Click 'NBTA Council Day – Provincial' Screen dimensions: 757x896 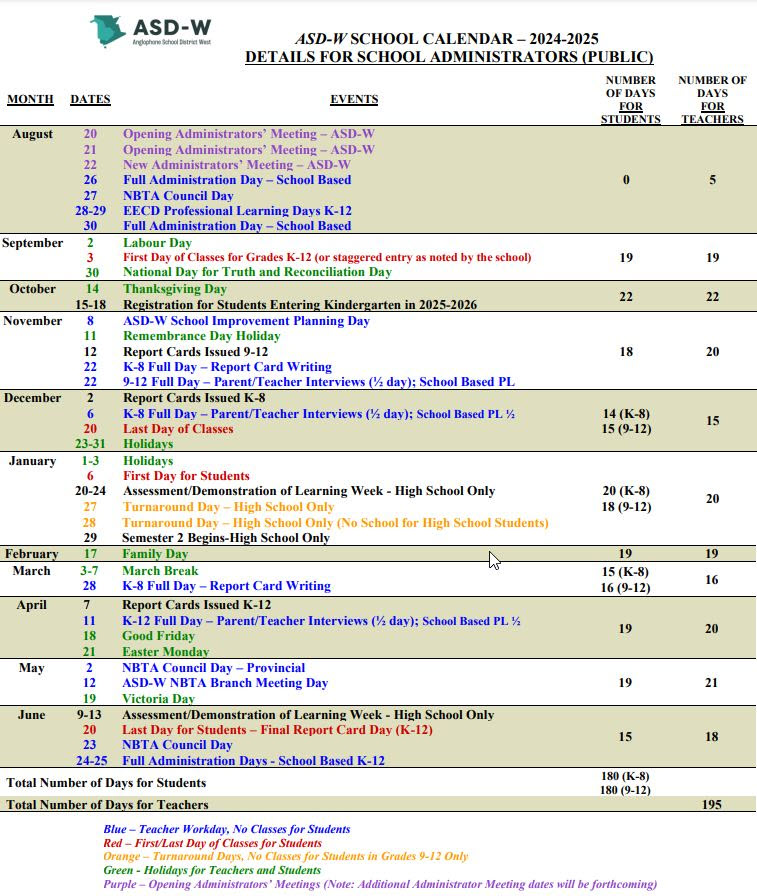pyautogui.click(x=213, y=668)
